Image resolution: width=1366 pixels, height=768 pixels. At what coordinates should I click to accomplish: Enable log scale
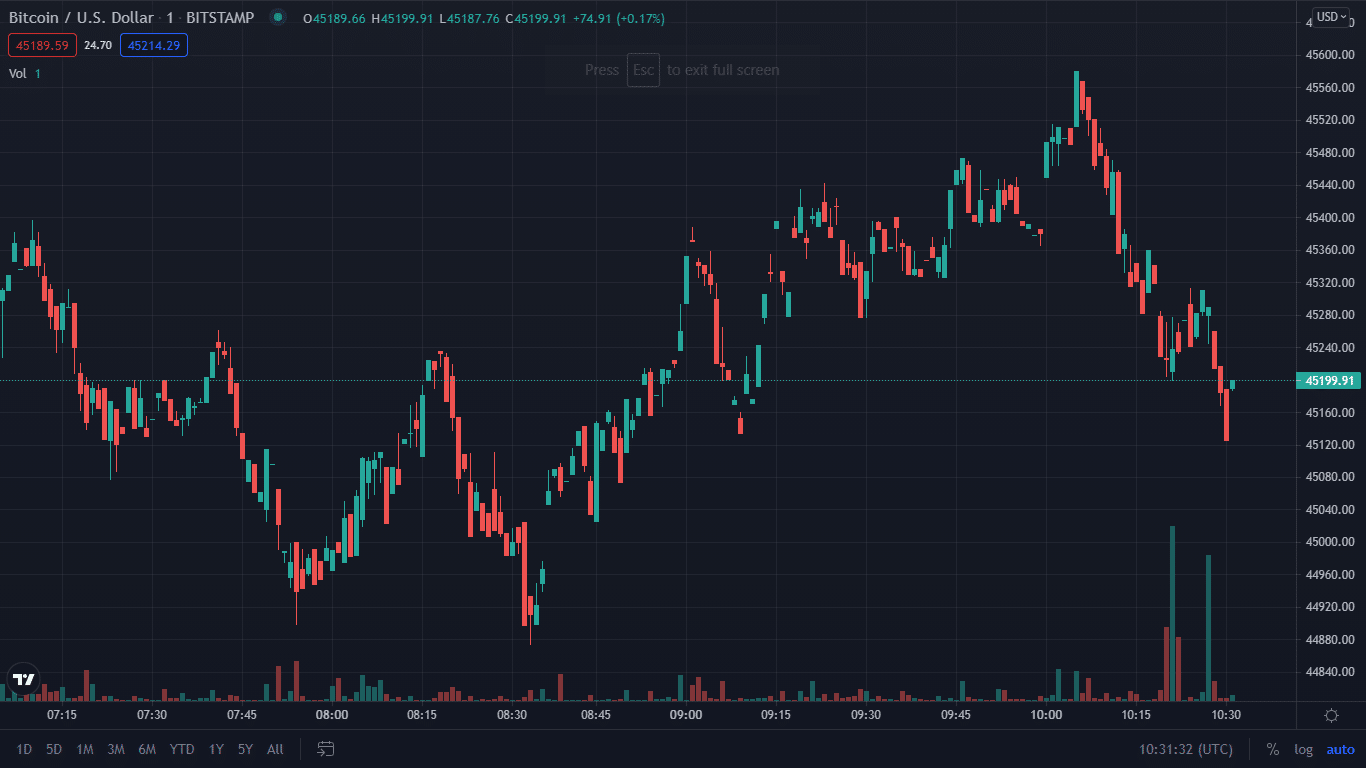(x=1303, y=749)
